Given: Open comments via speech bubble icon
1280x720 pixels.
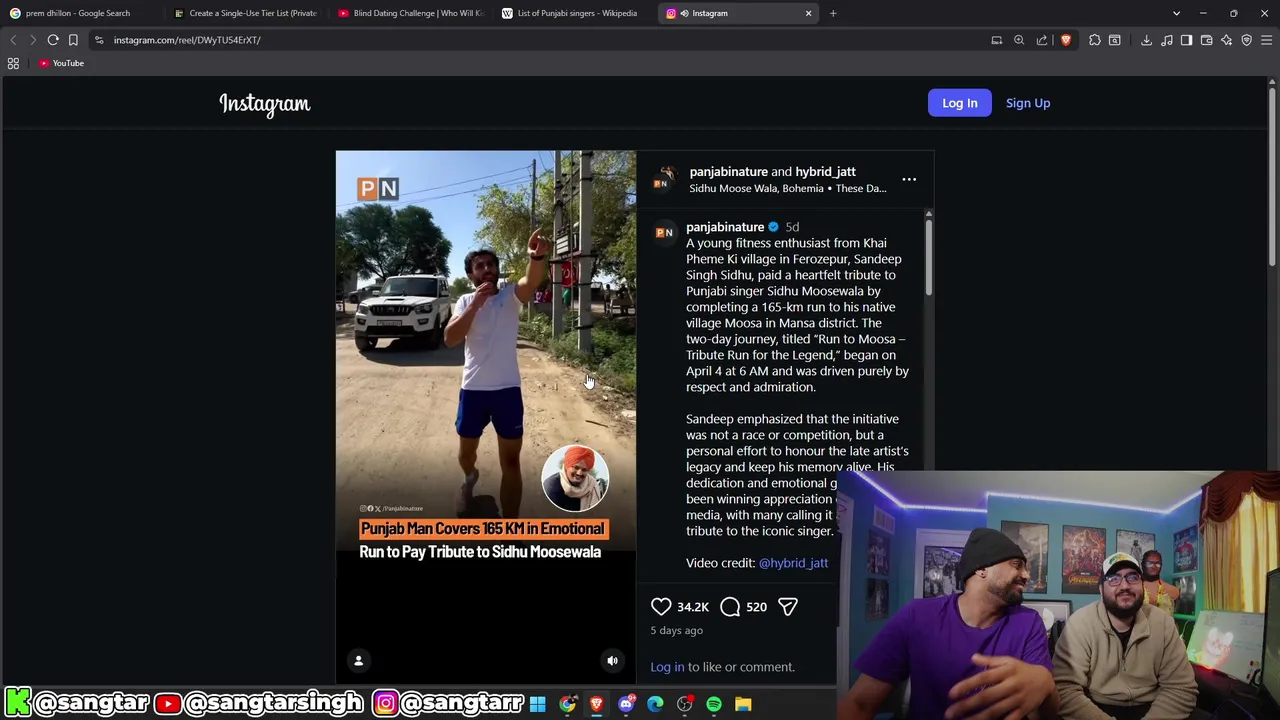Looking at the screenshot, I should click(730, 607).
